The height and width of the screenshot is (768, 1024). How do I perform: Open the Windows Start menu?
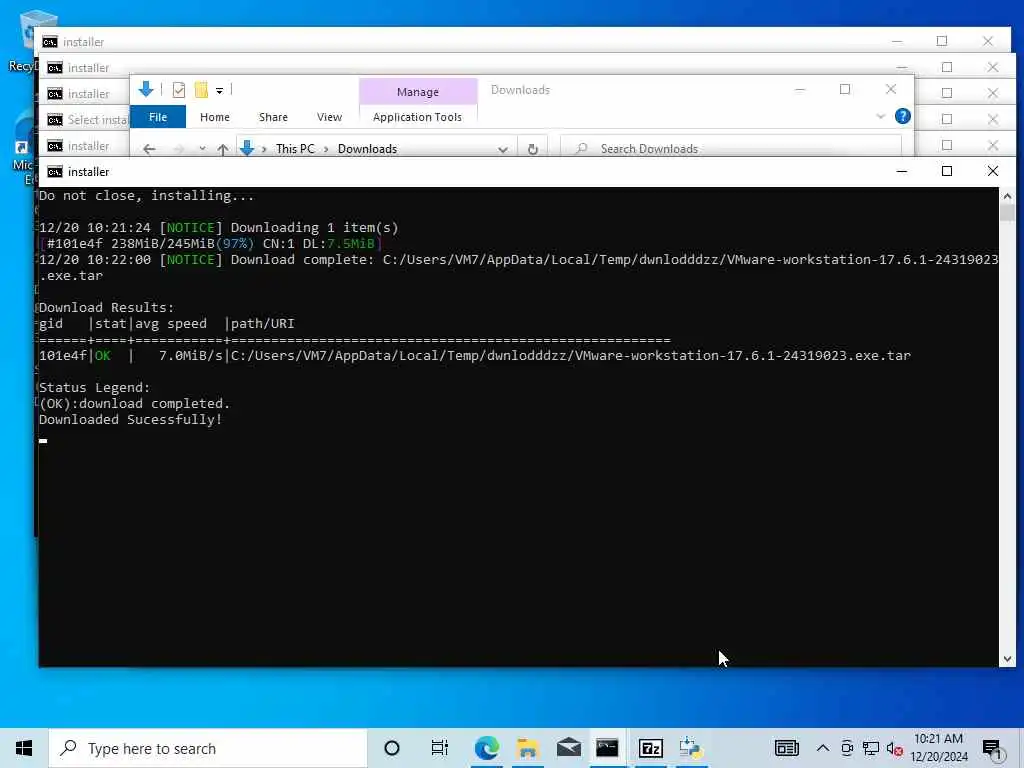24,748
